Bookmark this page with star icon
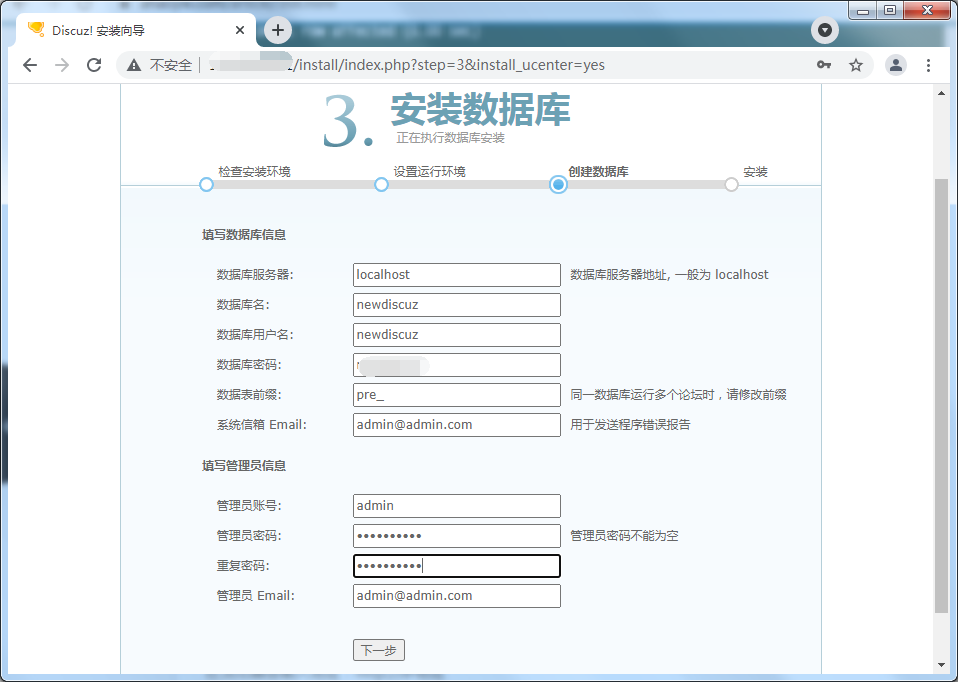This screenshot has width=958, height=682. coord(856,65)
